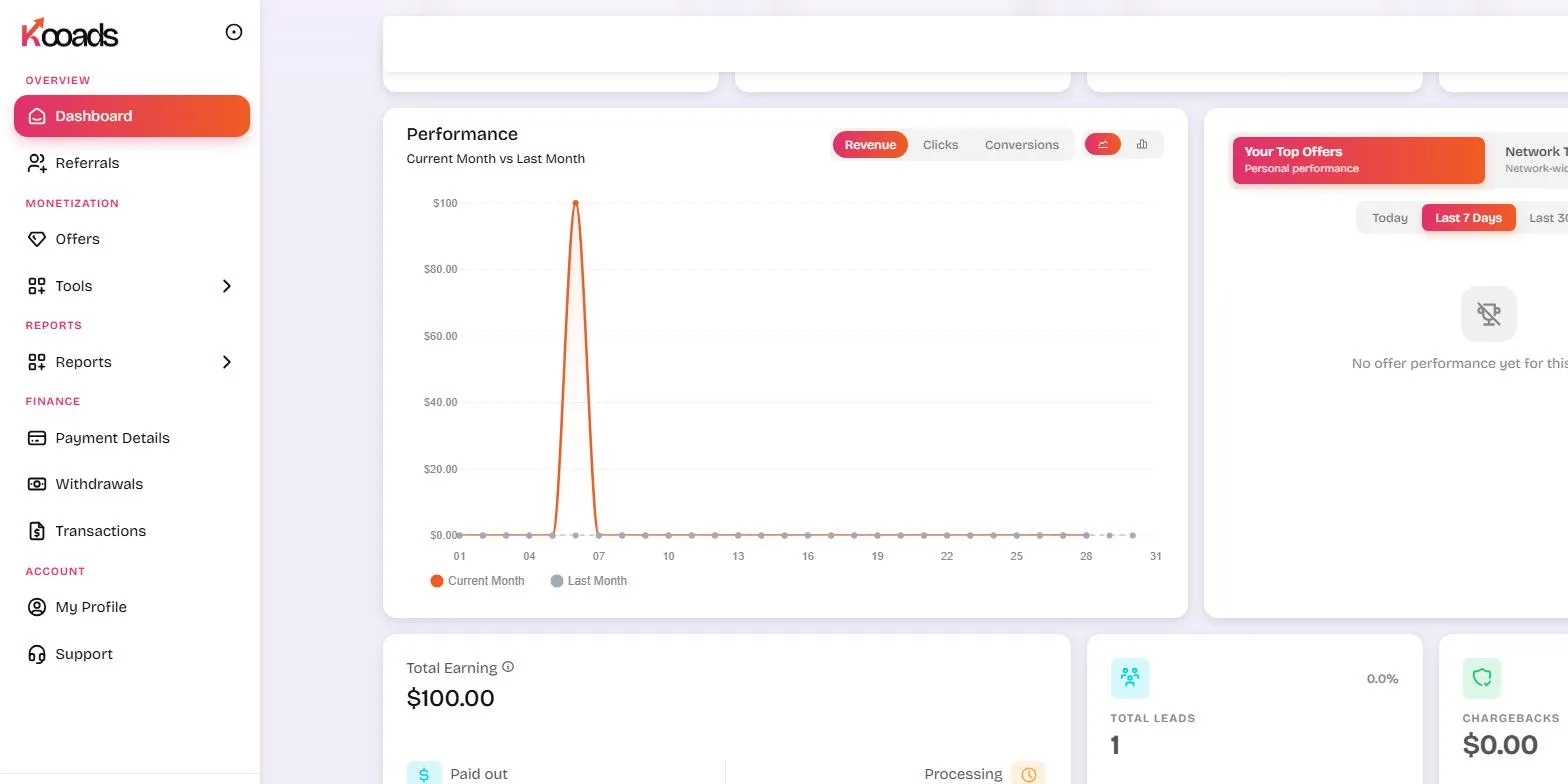Select the Revenue metric toggle

[870, 145]
